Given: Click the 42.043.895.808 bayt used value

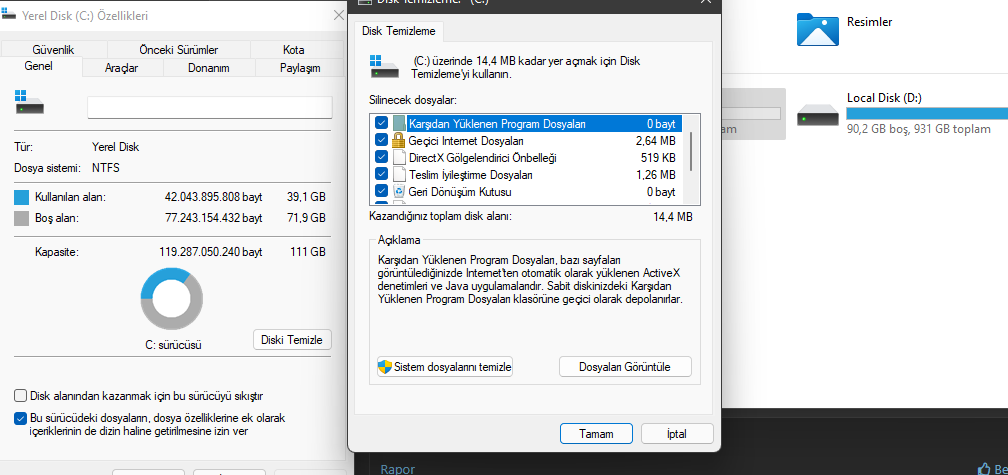Looking at the screenshot, I should point(213,198).
